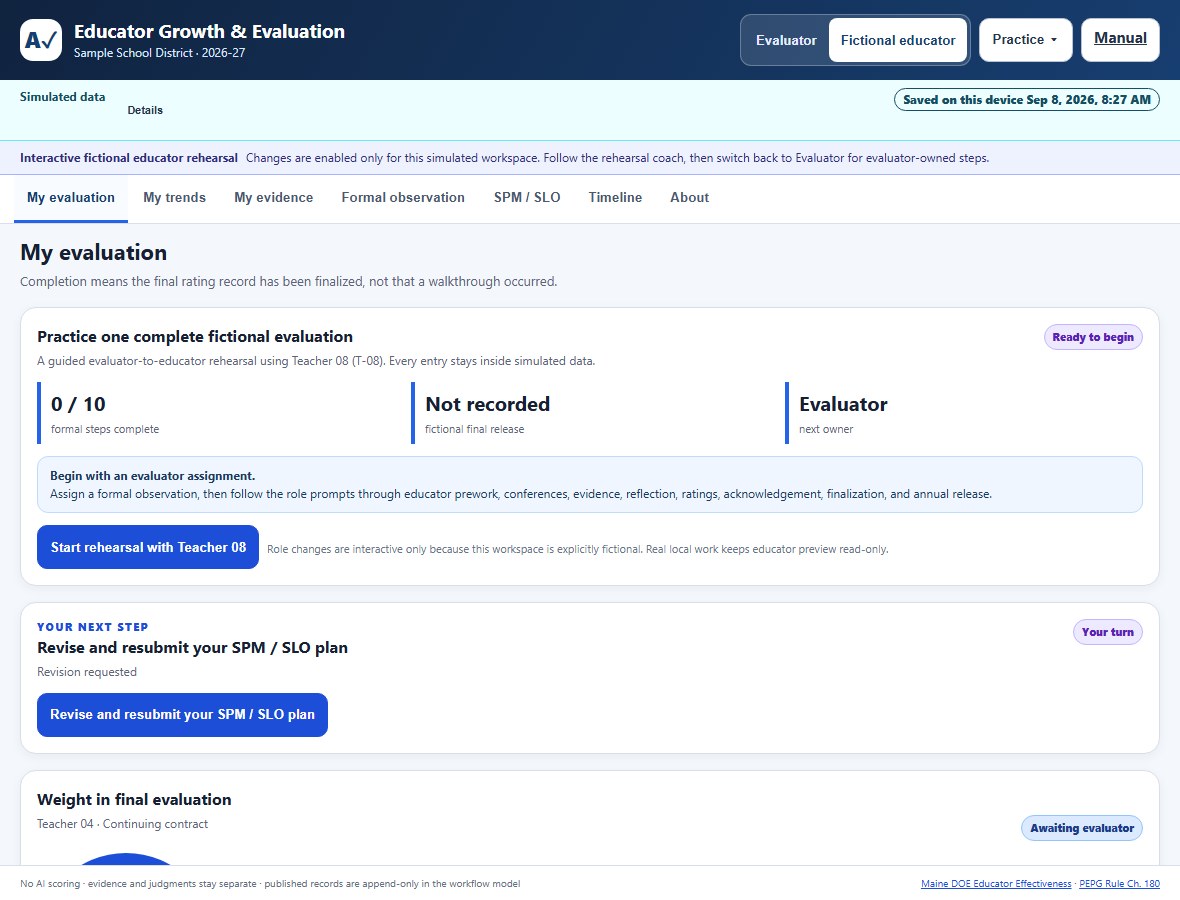Open Maine DOE Educator Effectiveness link
This screenshot has height=900, width=1180.
[996, 883]
